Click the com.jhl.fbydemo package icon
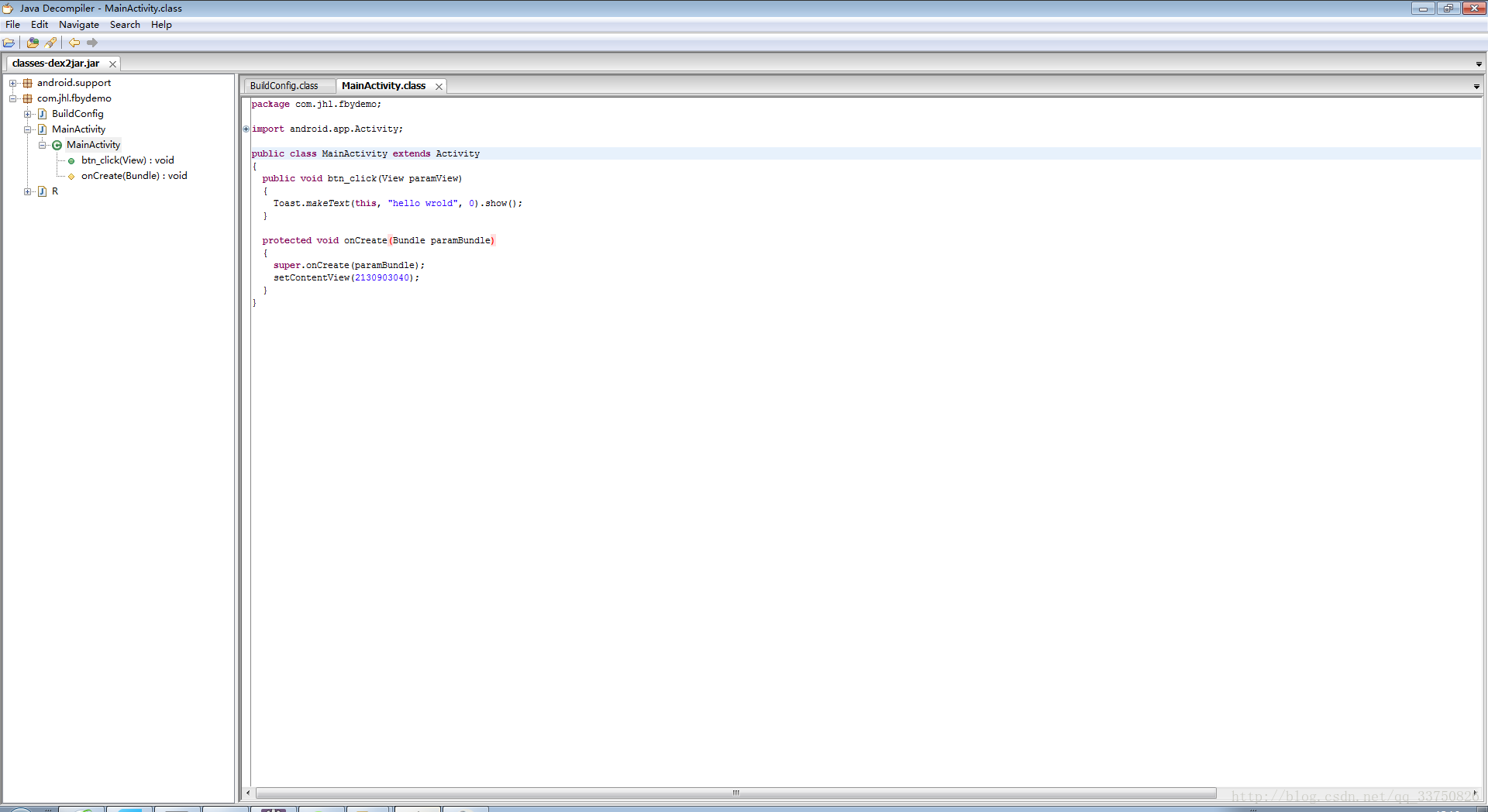This screenshot has width=1488, height=812. [x=28, y=98]
